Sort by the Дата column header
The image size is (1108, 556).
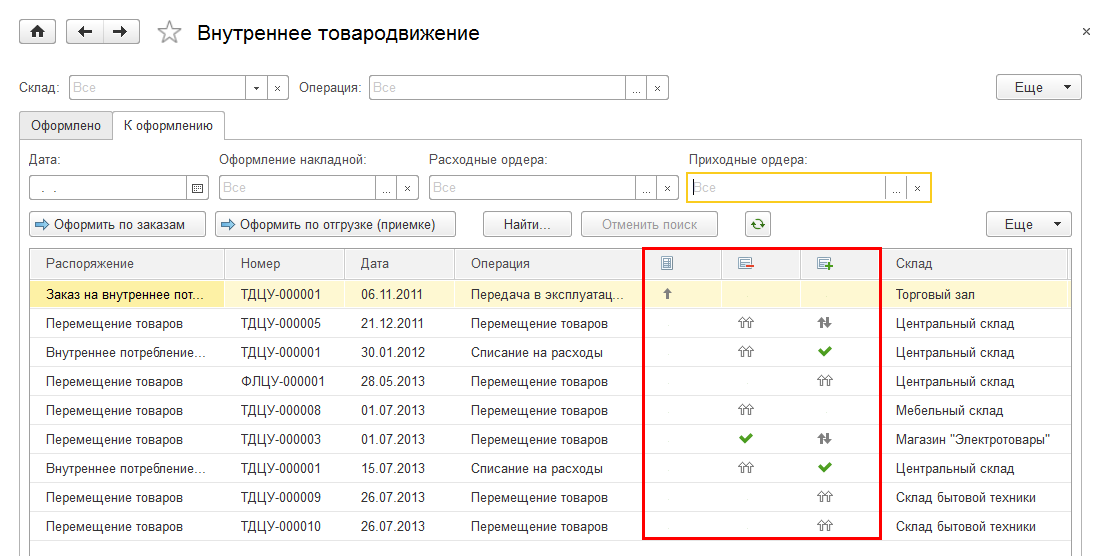[x=399, y=264]
